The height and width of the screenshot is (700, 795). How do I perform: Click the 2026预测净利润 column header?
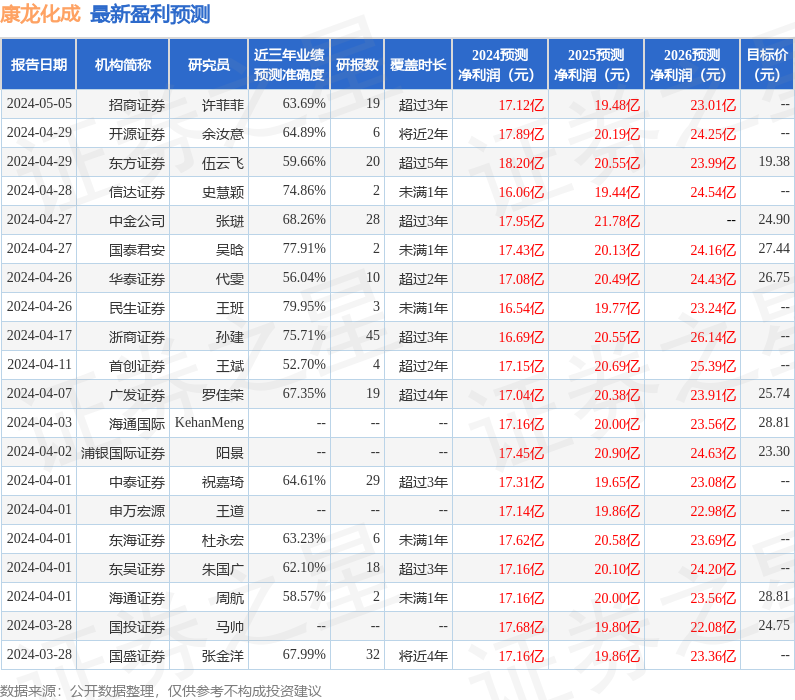click(692, 64)
